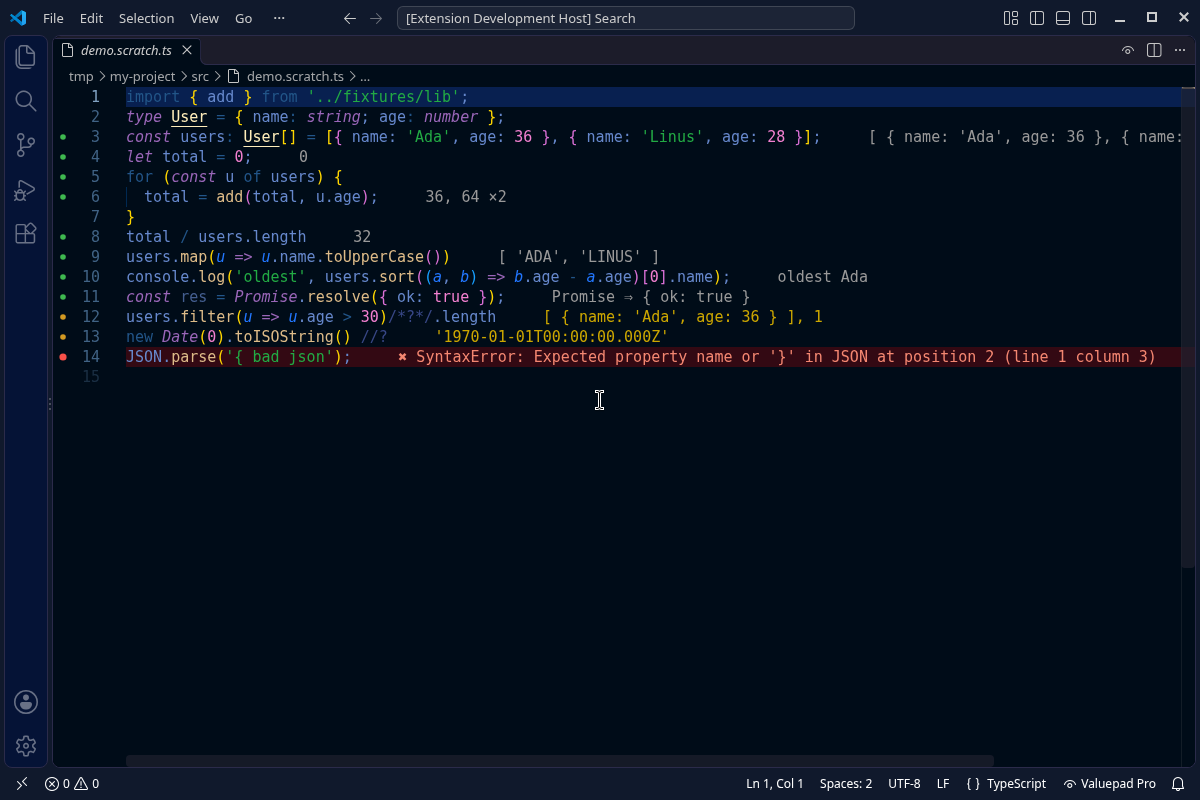Open the View menu
The height and width of the screenshot is (800, 1200).
[204, 18]
